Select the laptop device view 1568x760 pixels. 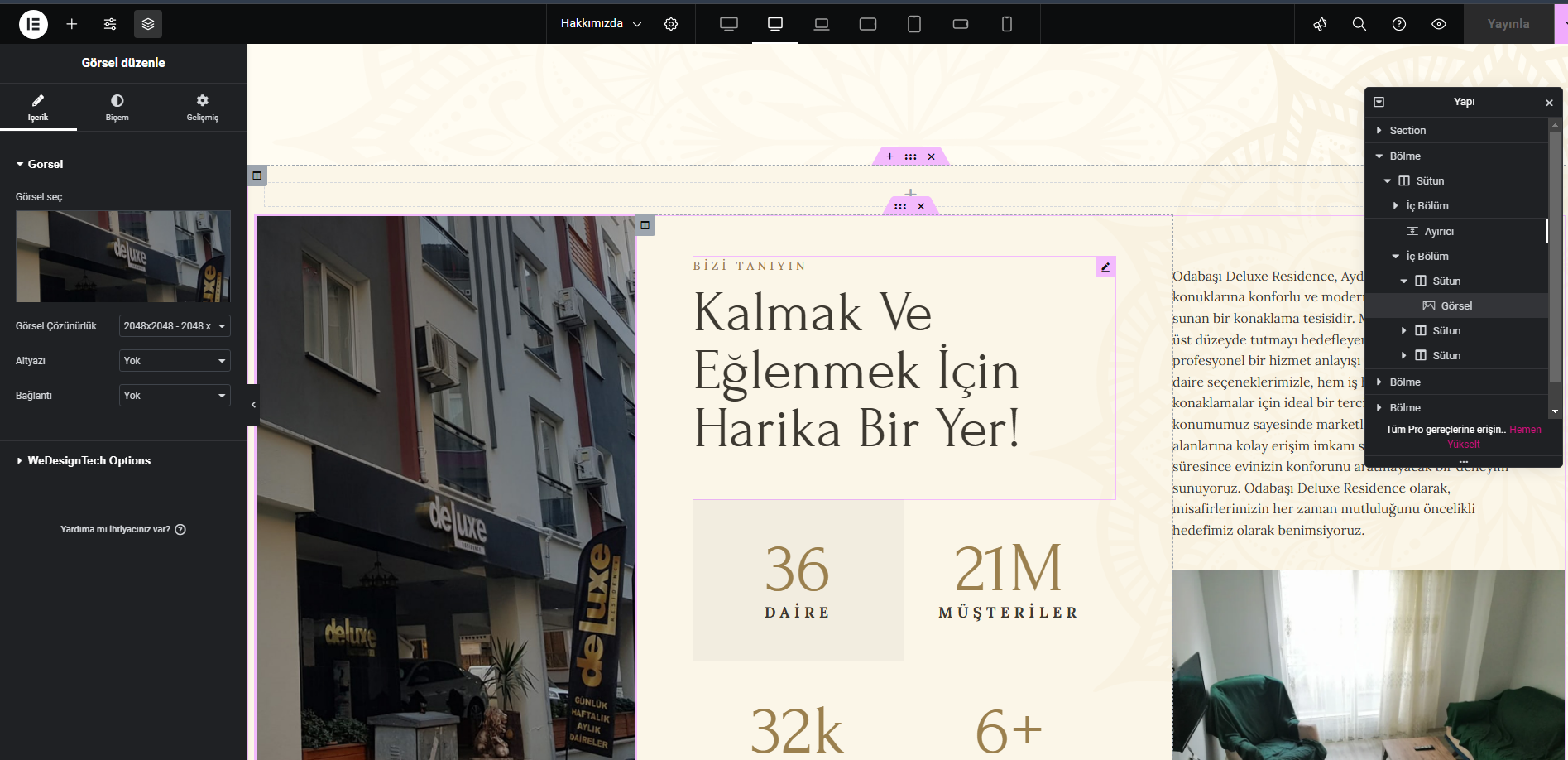pyautogui.click(x=822, y=24)
